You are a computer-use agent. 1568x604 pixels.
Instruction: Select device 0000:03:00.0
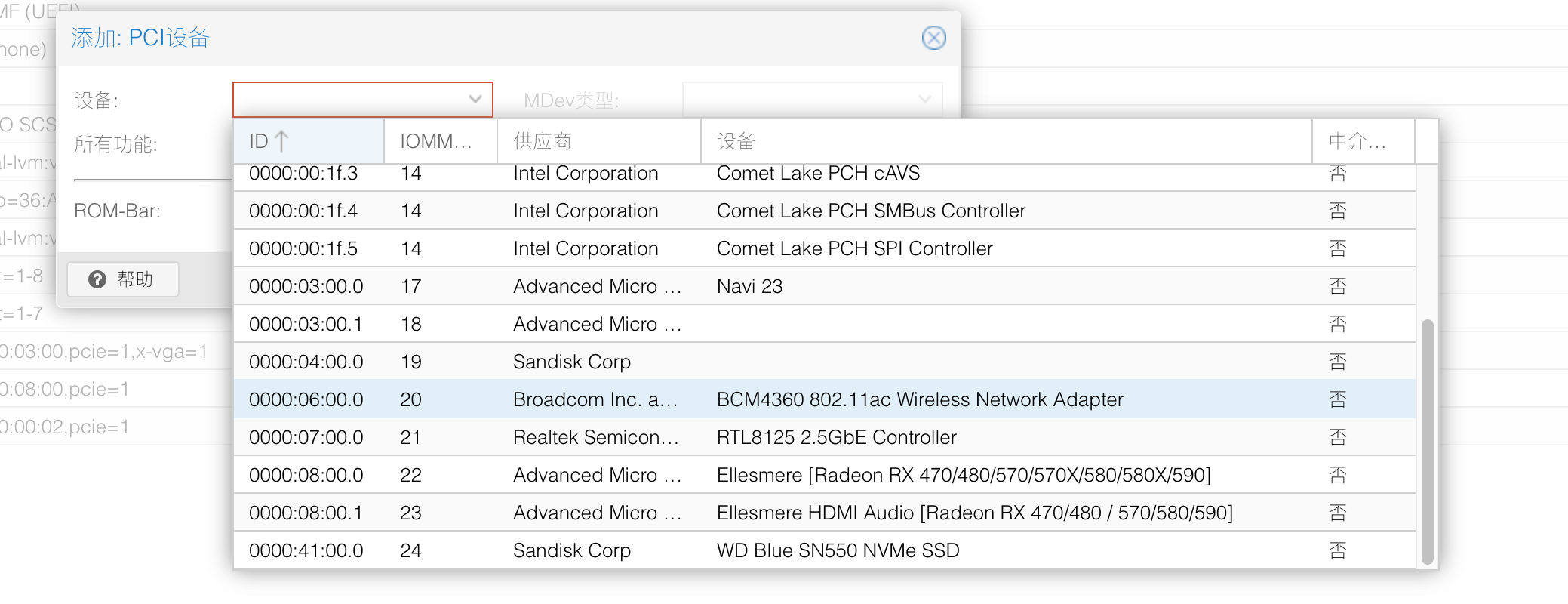[824, 286]
